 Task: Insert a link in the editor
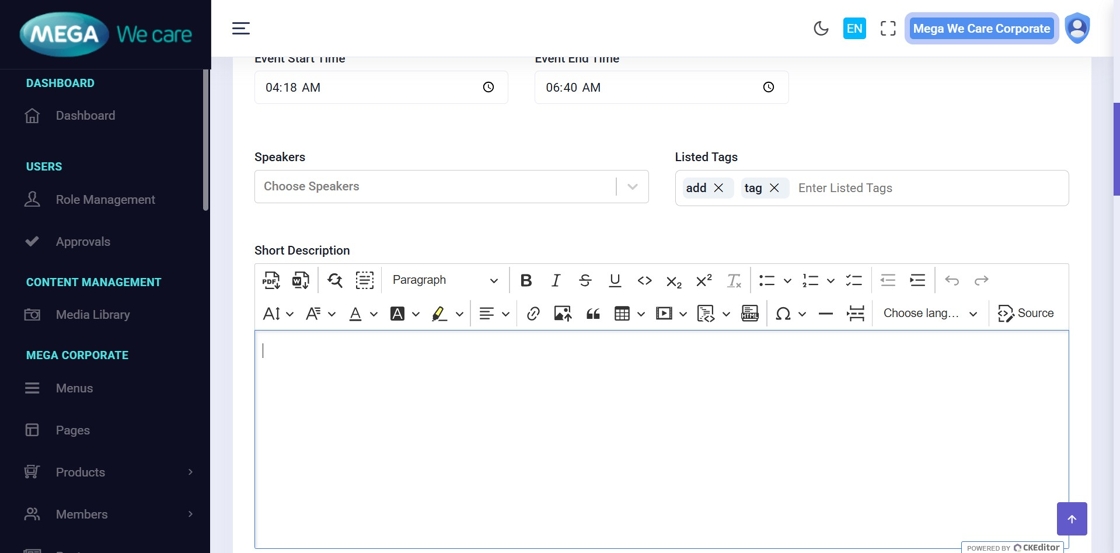point(533,314)
